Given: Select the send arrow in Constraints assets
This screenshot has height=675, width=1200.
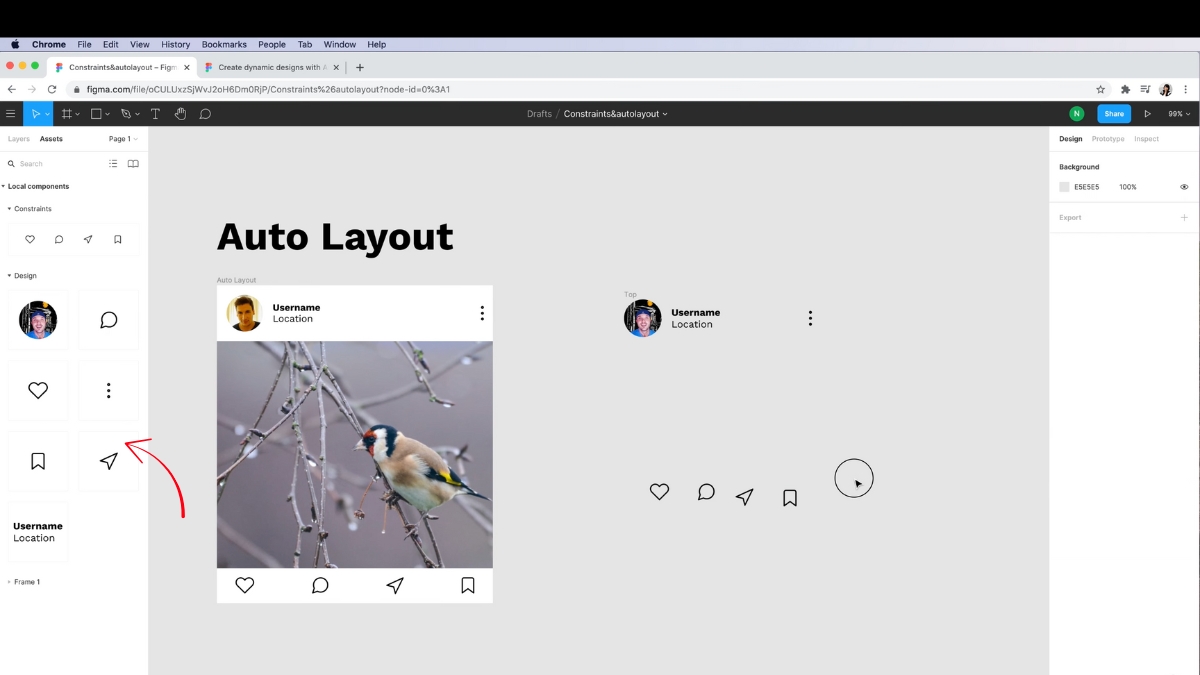Looking at the screenshot, I should coord(88,240).
